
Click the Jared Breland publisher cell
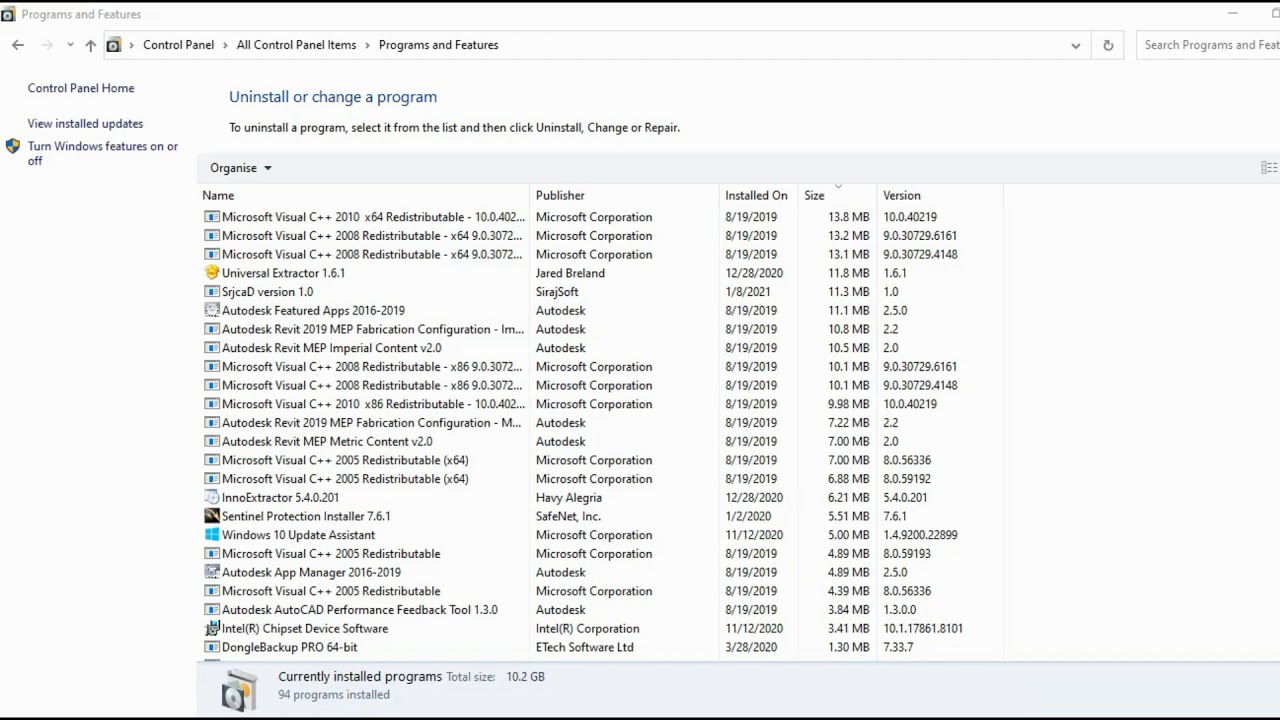click(x=570, y=273)
